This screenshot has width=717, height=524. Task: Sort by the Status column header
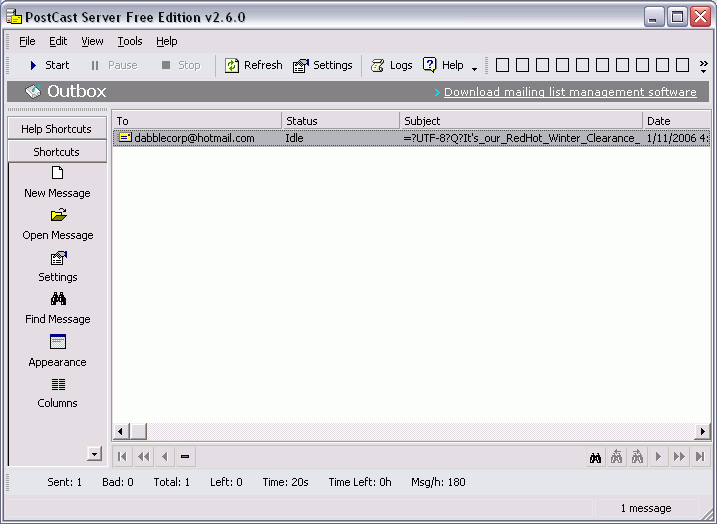(x=341, y=121)
